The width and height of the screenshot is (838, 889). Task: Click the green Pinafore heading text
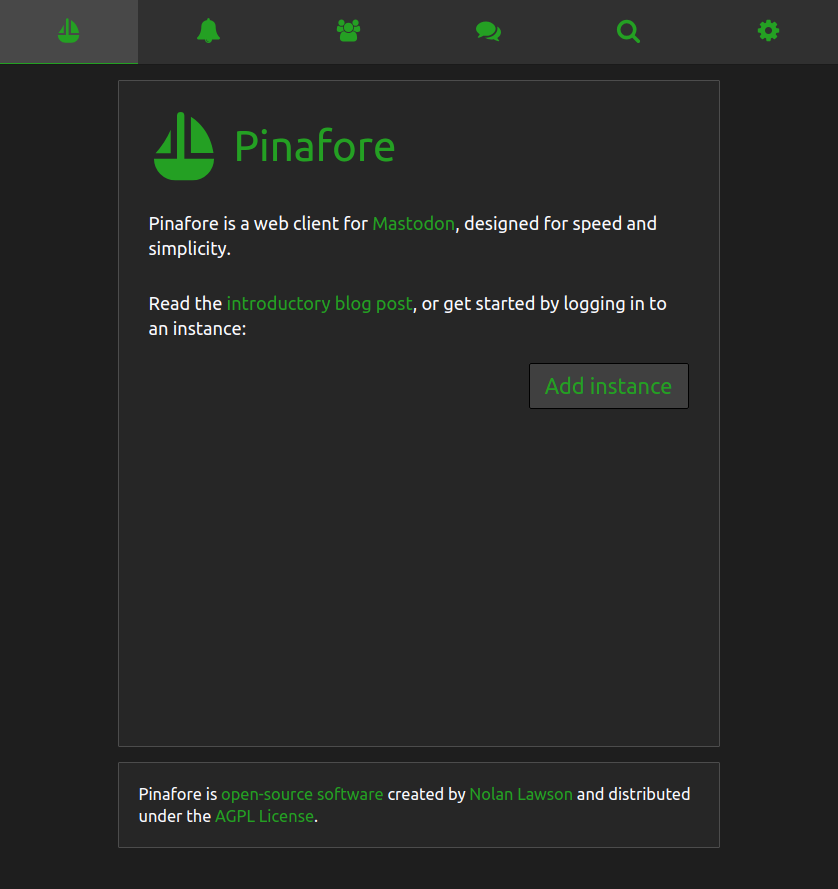pos(315,146)
